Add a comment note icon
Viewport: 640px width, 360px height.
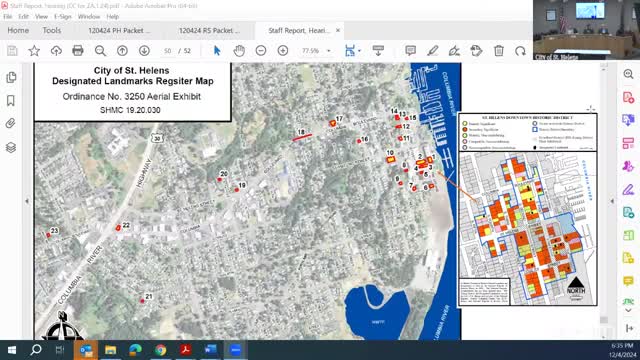[x=411, y=51]
